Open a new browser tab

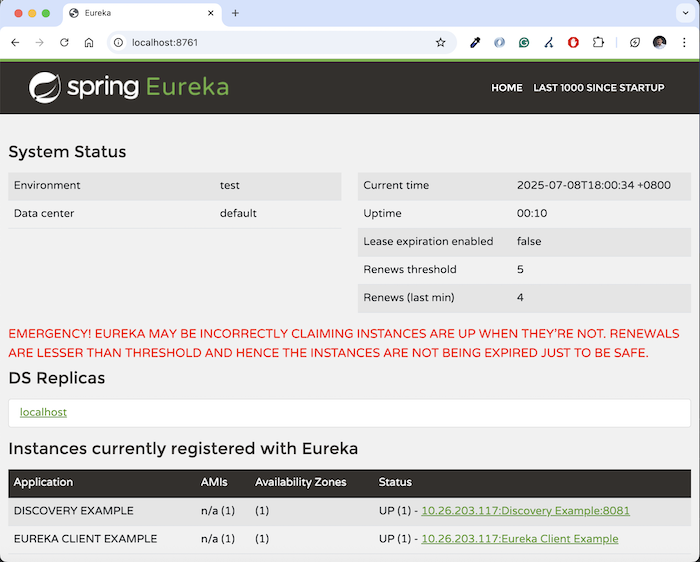(235, 13)
